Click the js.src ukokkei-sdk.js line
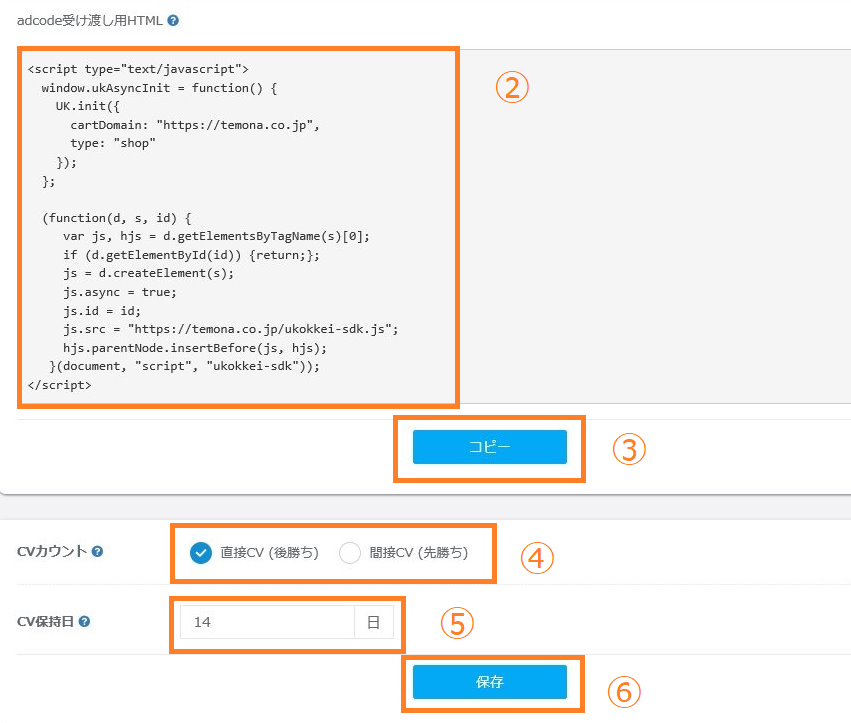The image size is (851, 723). pyautogui.click(x=231, y=329)
